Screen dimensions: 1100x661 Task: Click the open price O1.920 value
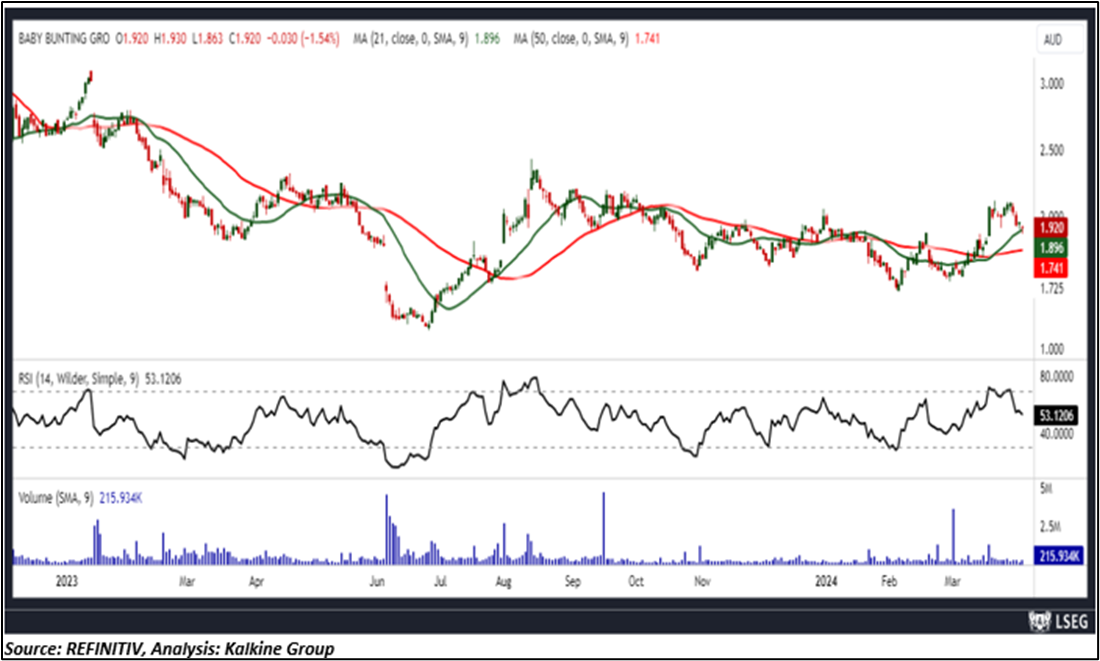coord(132,39)
